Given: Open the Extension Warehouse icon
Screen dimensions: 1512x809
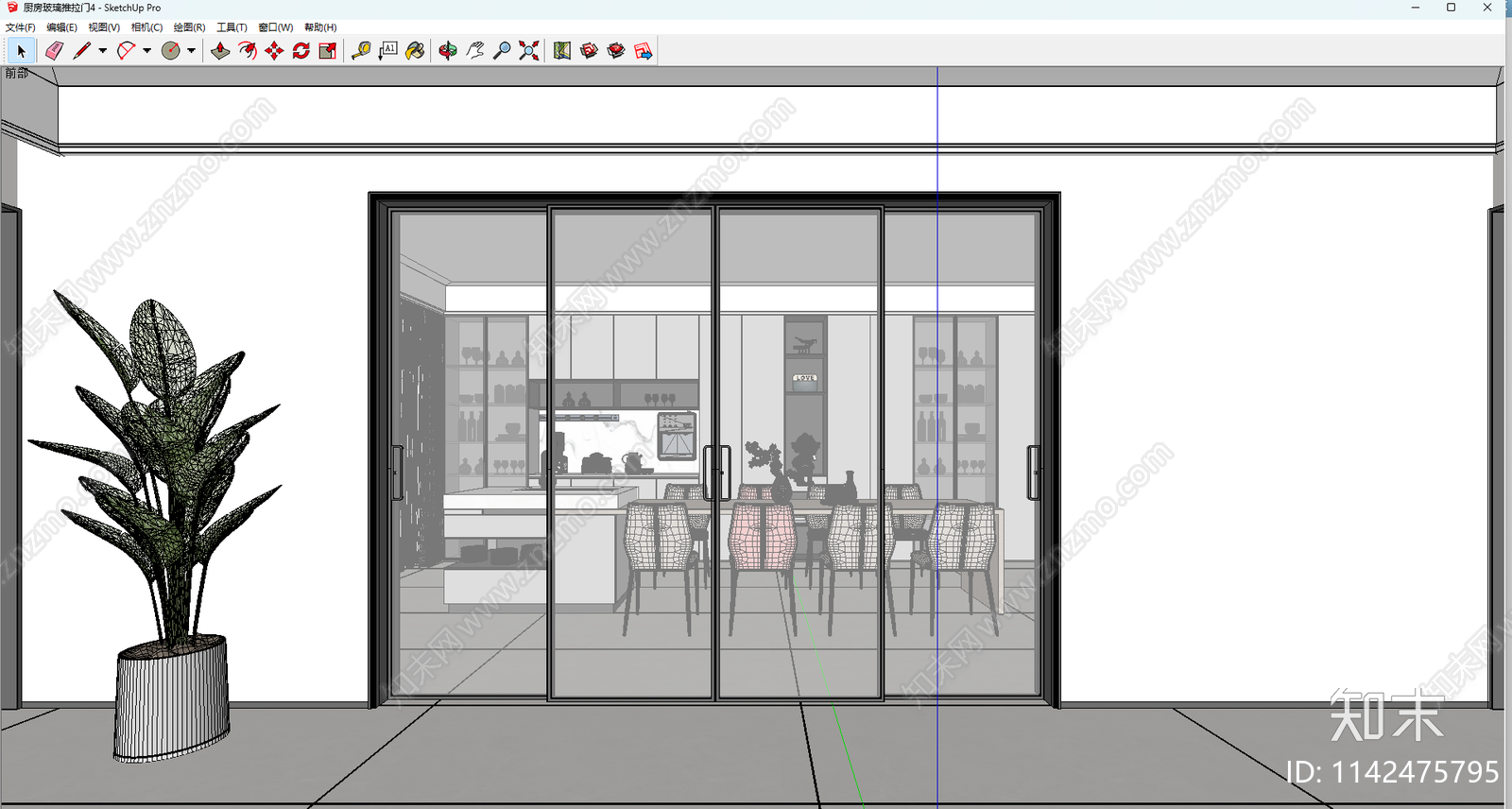Looking at the screenshot, I should pos(616,51).
